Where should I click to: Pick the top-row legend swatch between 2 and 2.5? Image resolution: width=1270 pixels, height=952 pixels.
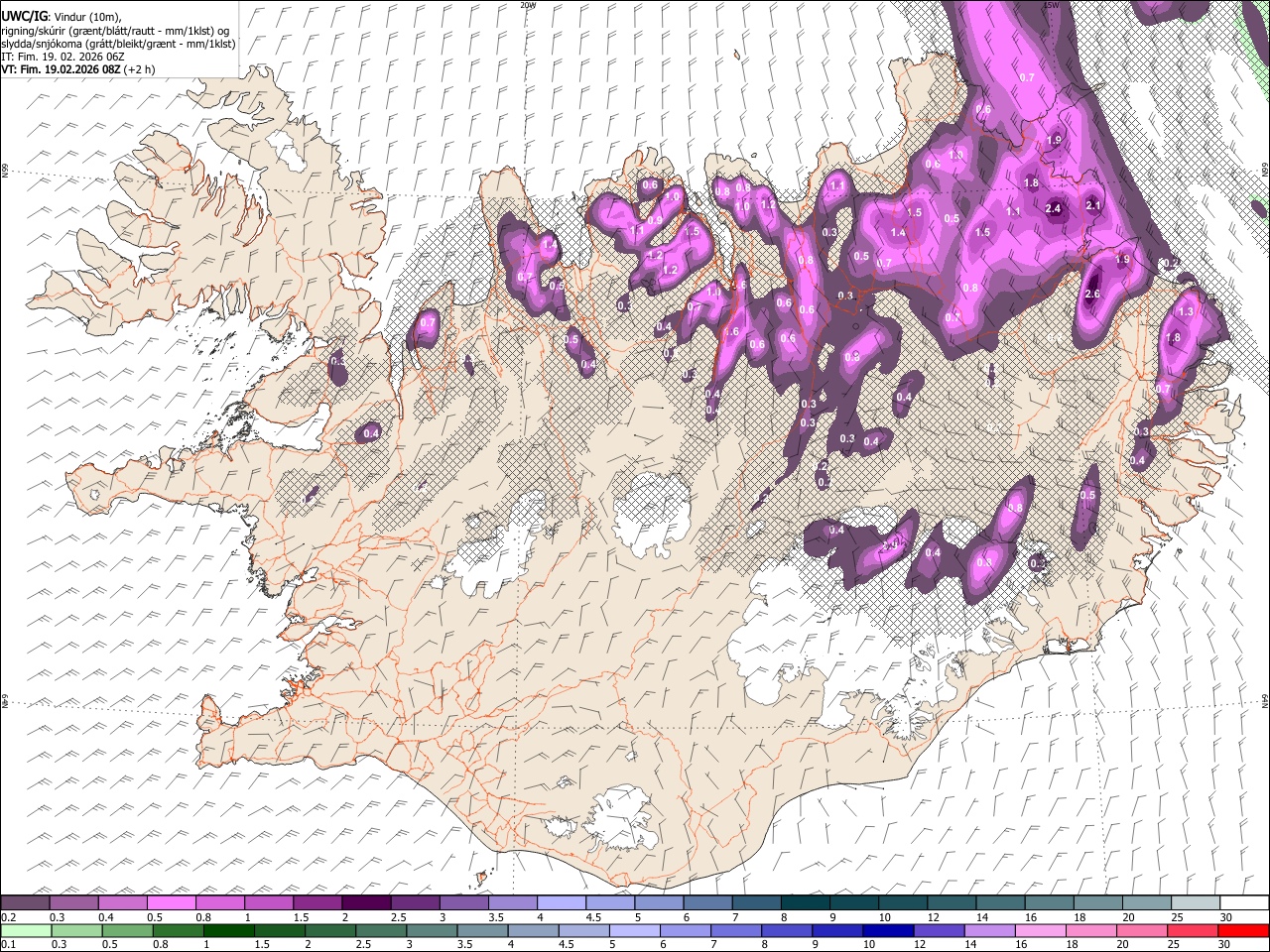pyautogui.click(x=366, y=903)
